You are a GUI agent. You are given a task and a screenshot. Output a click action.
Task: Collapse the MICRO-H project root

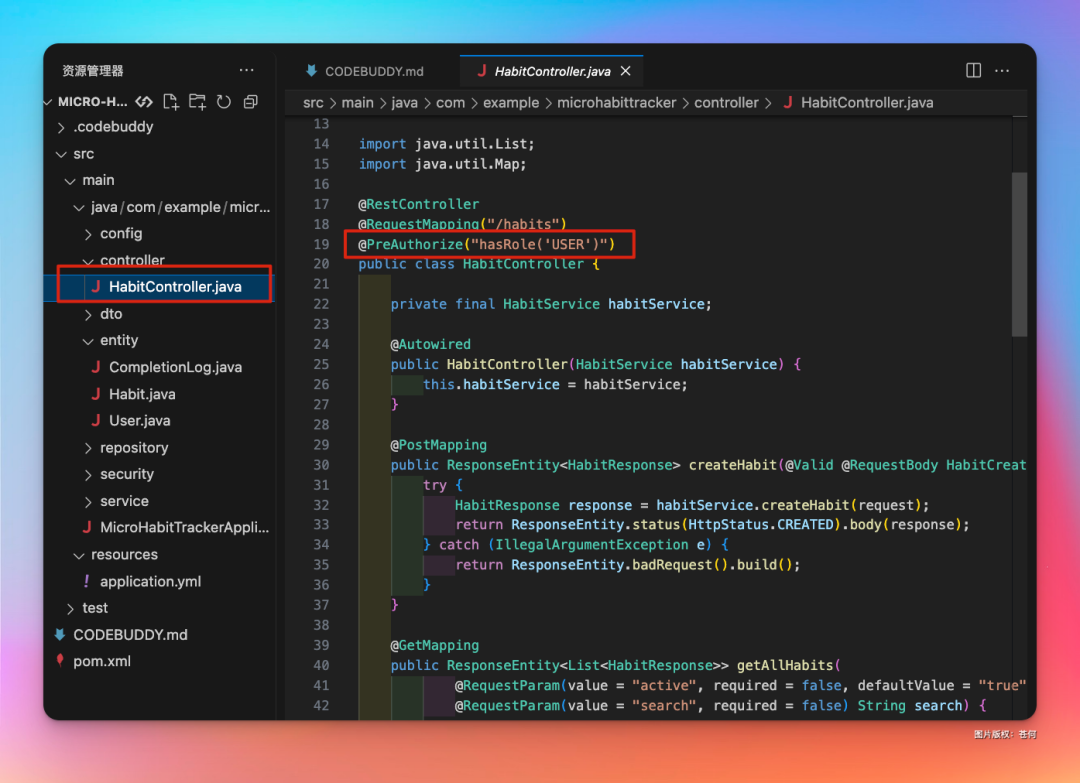tap(48, 102)
